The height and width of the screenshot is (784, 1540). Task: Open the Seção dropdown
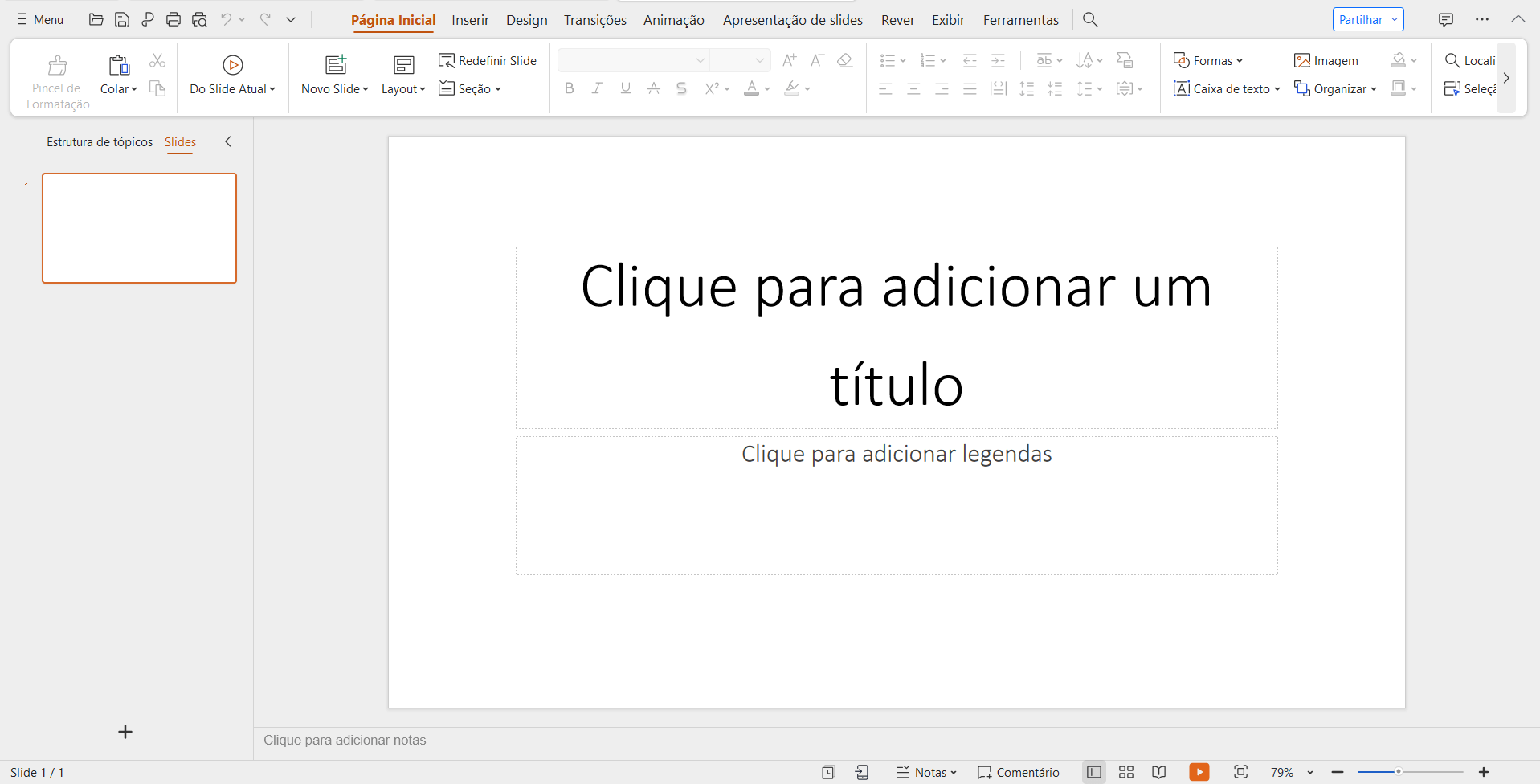pyautogui.click(x=470, y=88)
